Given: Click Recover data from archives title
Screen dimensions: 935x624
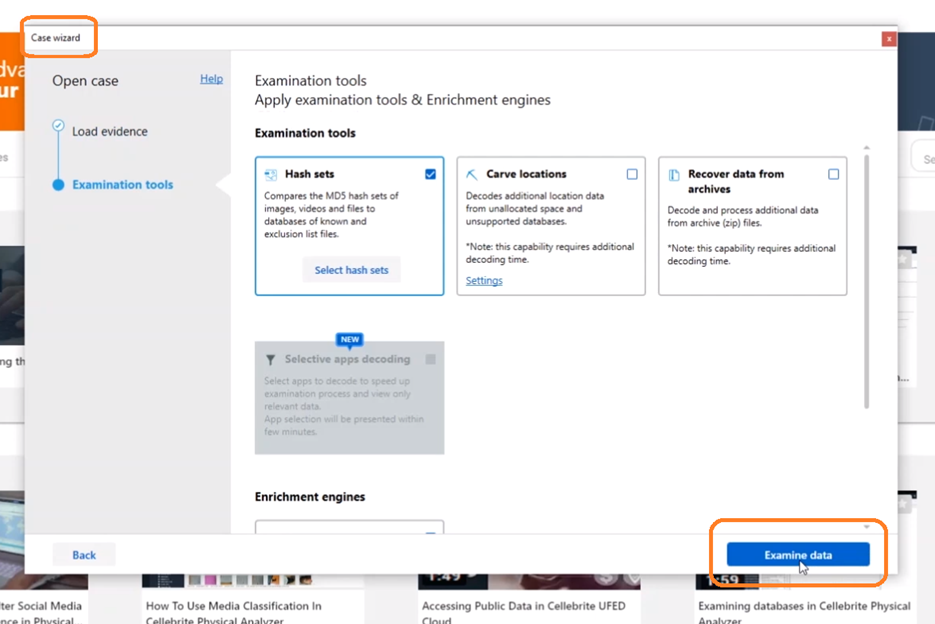Looking at the screenshot, I should coord(736,181).
